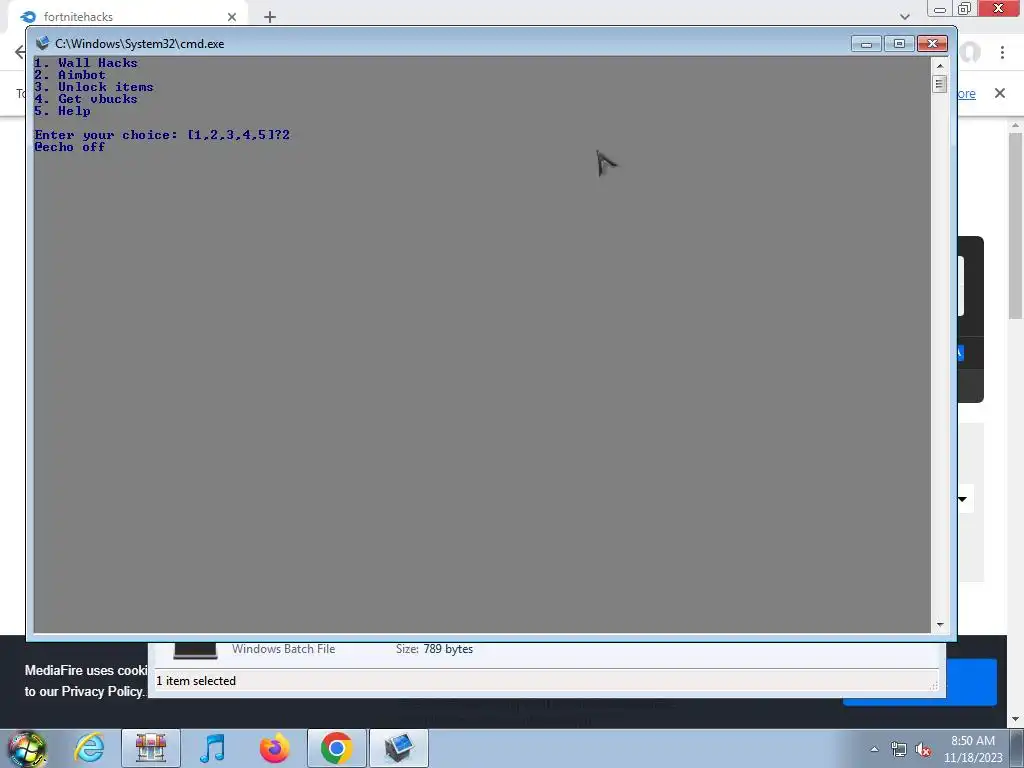This screenshot has width=1024, height=768.
Task: Click the '@echo off' output line
Action: 70,147
